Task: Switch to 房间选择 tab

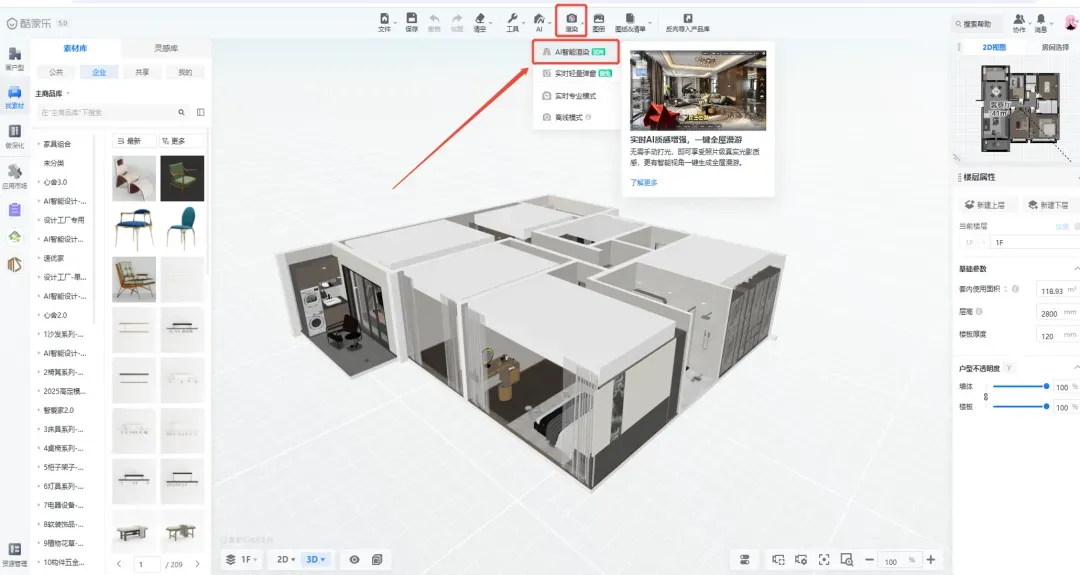Action: click(x=1055, y=47)
